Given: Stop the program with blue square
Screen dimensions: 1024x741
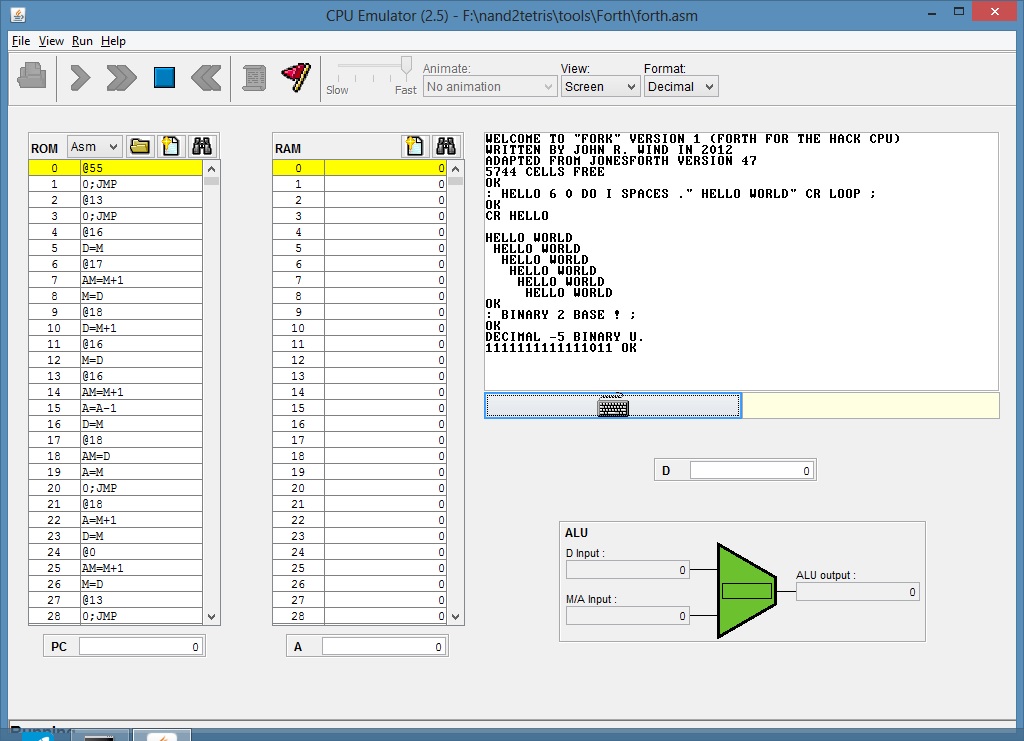Looking at the screenshot, I should [164, 78].
